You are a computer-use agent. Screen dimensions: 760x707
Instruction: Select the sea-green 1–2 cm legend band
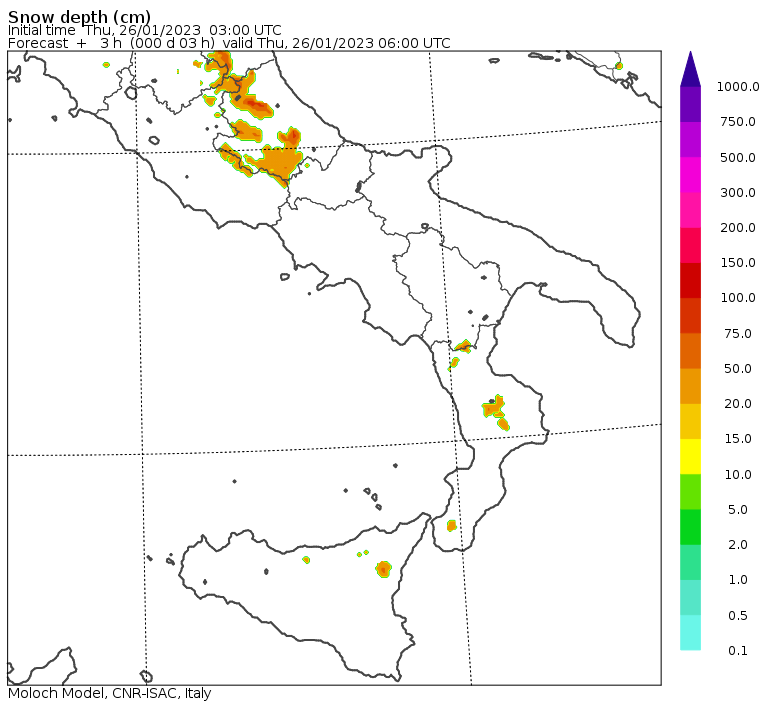690,562
